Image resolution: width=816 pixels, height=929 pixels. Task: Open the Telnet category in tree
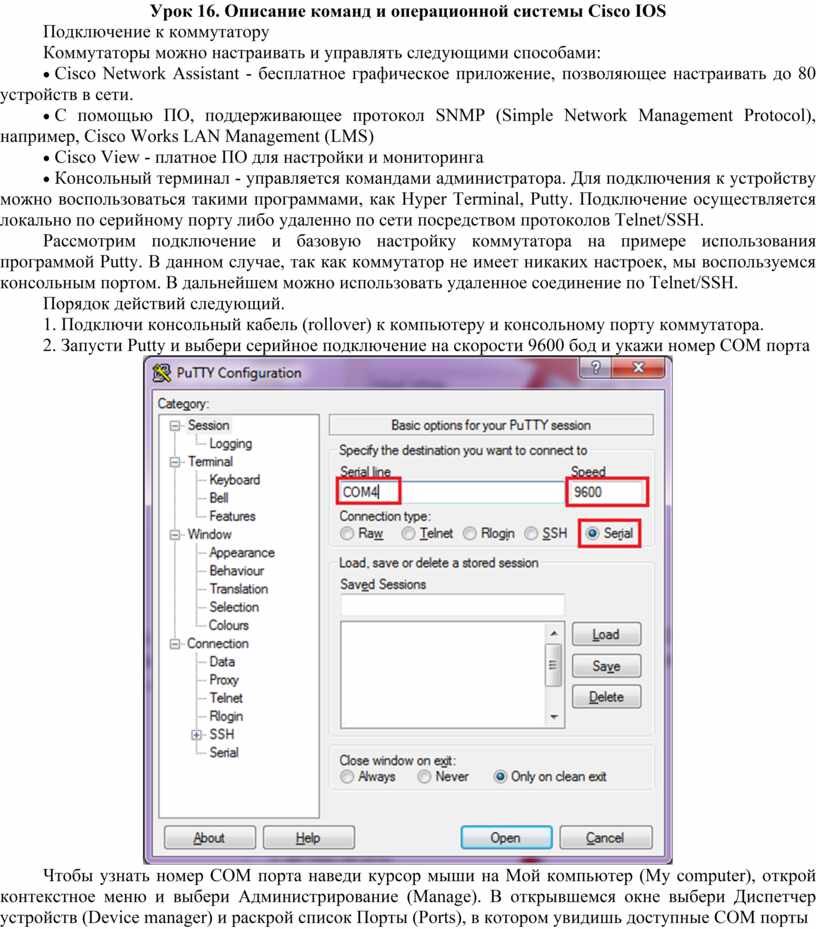click(x=226, y=698)
